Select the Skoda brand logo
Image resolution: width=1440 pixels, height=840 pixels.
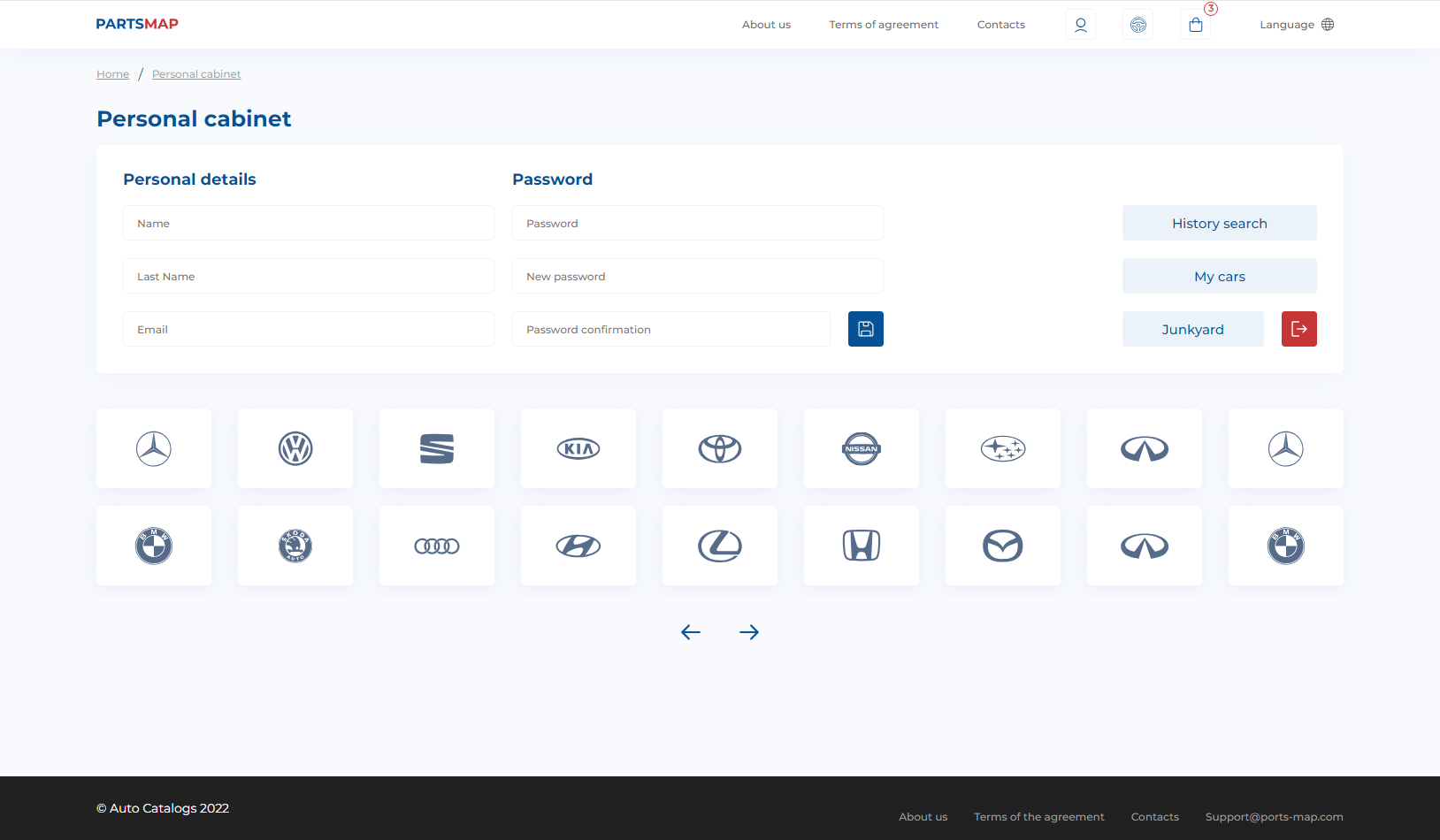295,546
